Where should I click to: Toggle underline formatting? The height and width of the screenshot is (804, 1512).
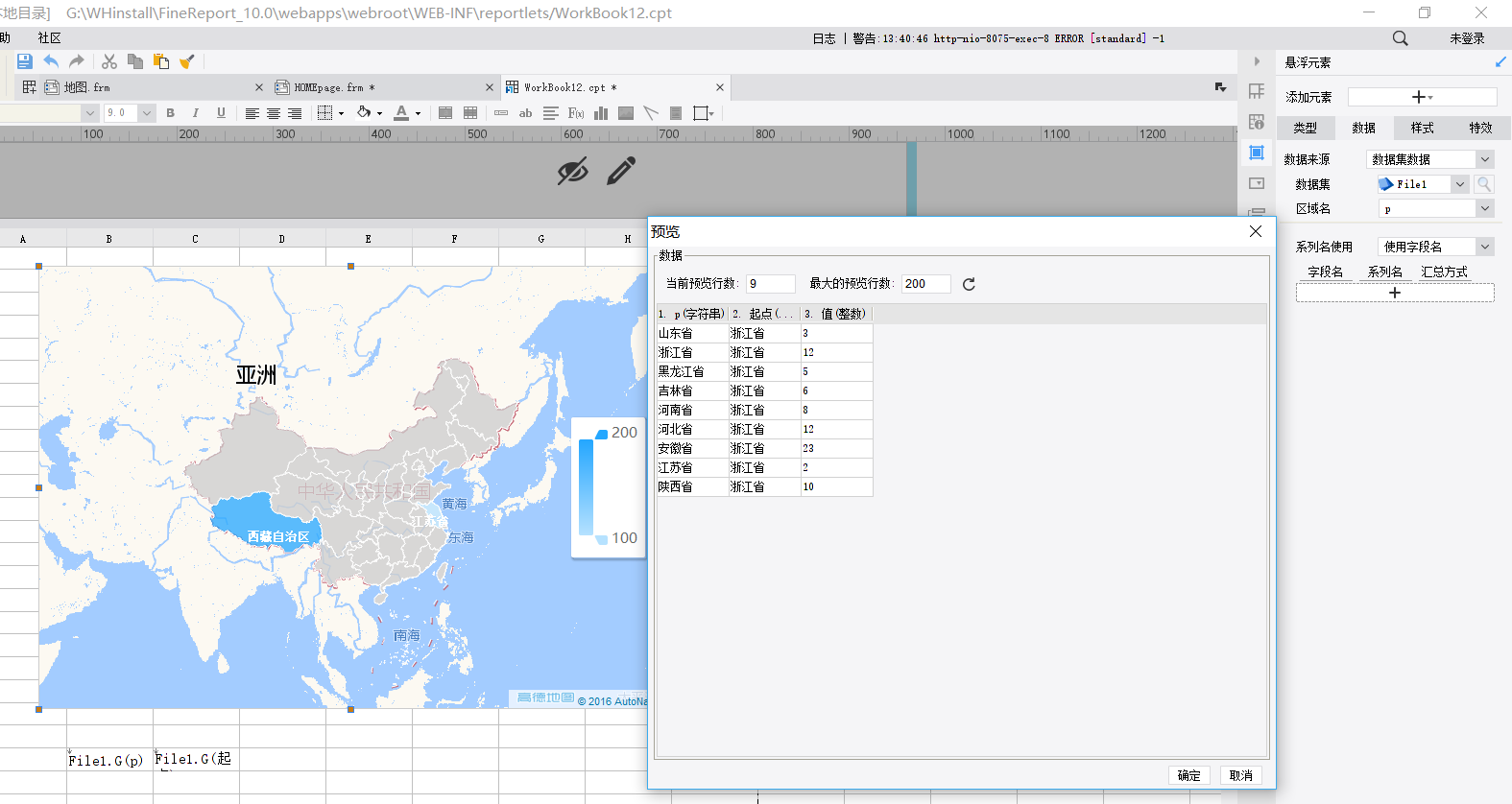click(x=221, y=113)
